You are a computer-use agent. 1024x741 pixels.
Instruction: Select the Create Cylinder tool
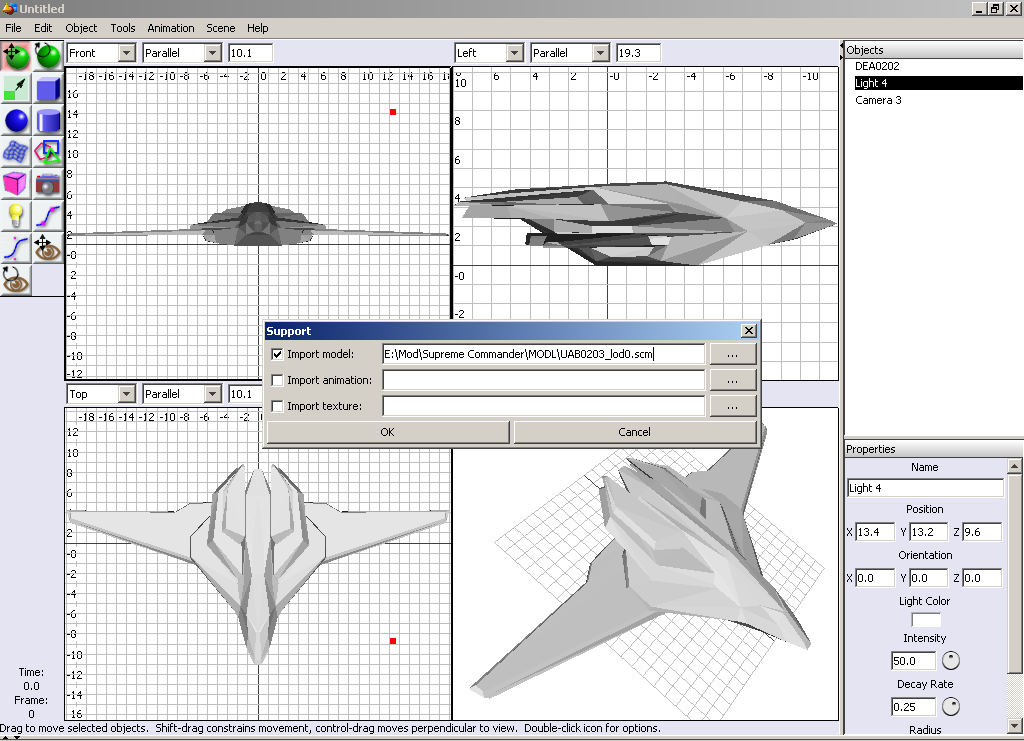48,121
